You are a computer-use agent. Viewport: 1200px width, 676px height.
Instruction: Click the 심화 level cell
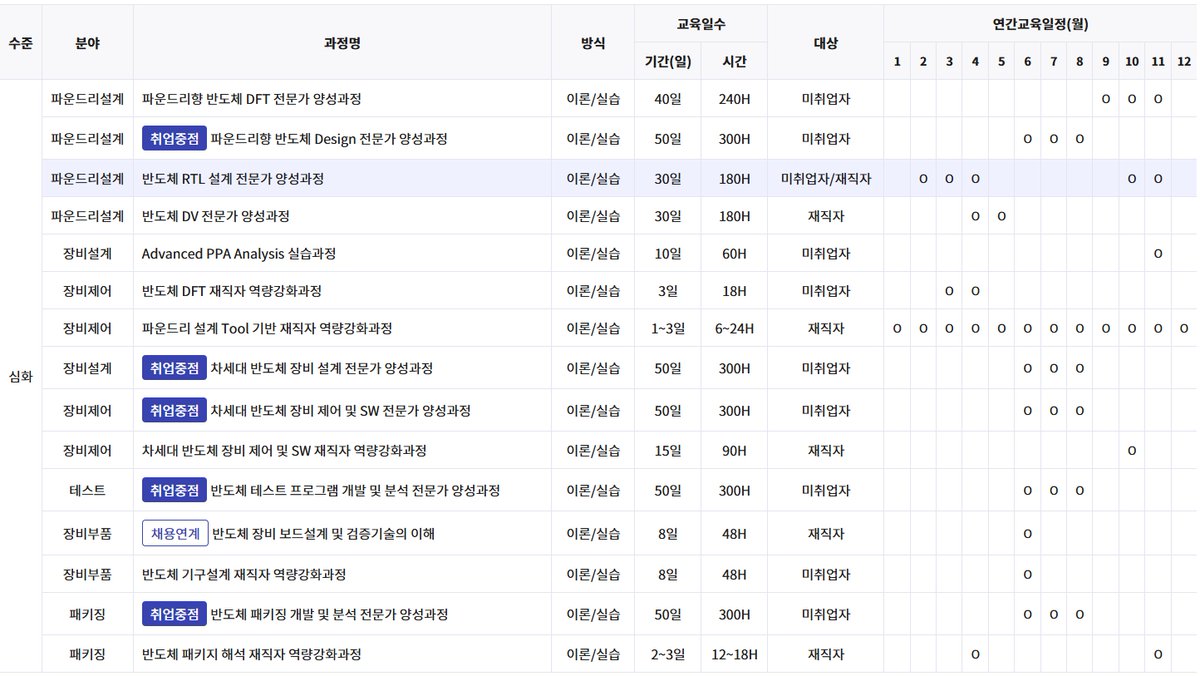point(20,377)
